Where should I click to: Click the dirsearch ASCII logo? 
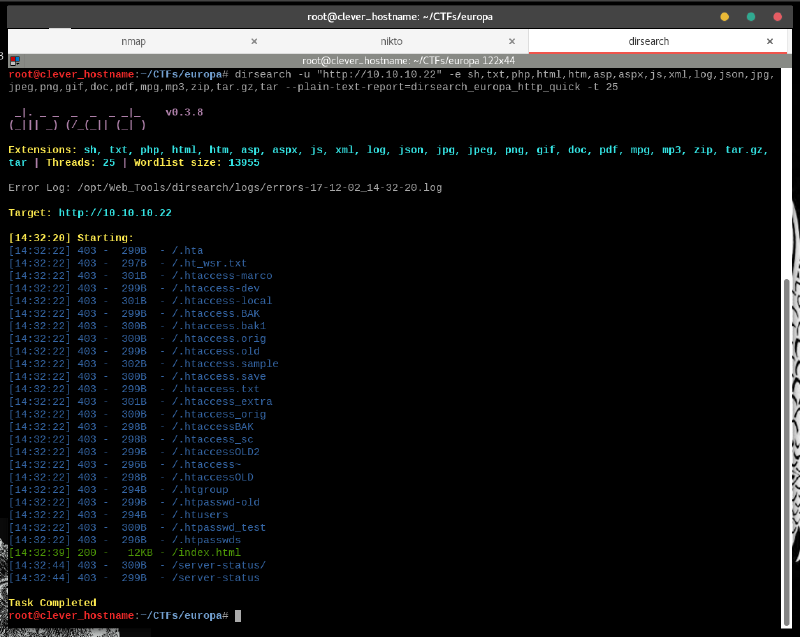point(78,119)
